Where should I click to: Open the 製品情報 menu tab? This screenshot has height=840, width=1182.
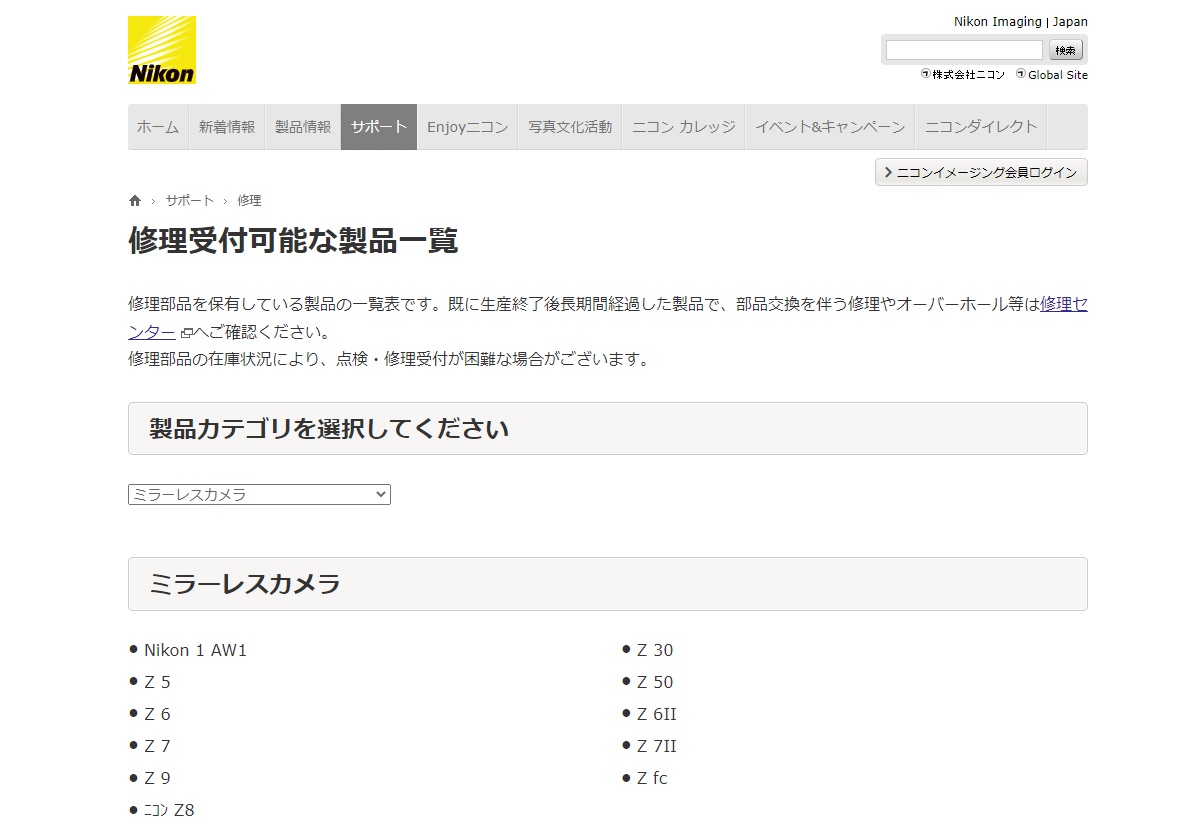coord(303,127)
